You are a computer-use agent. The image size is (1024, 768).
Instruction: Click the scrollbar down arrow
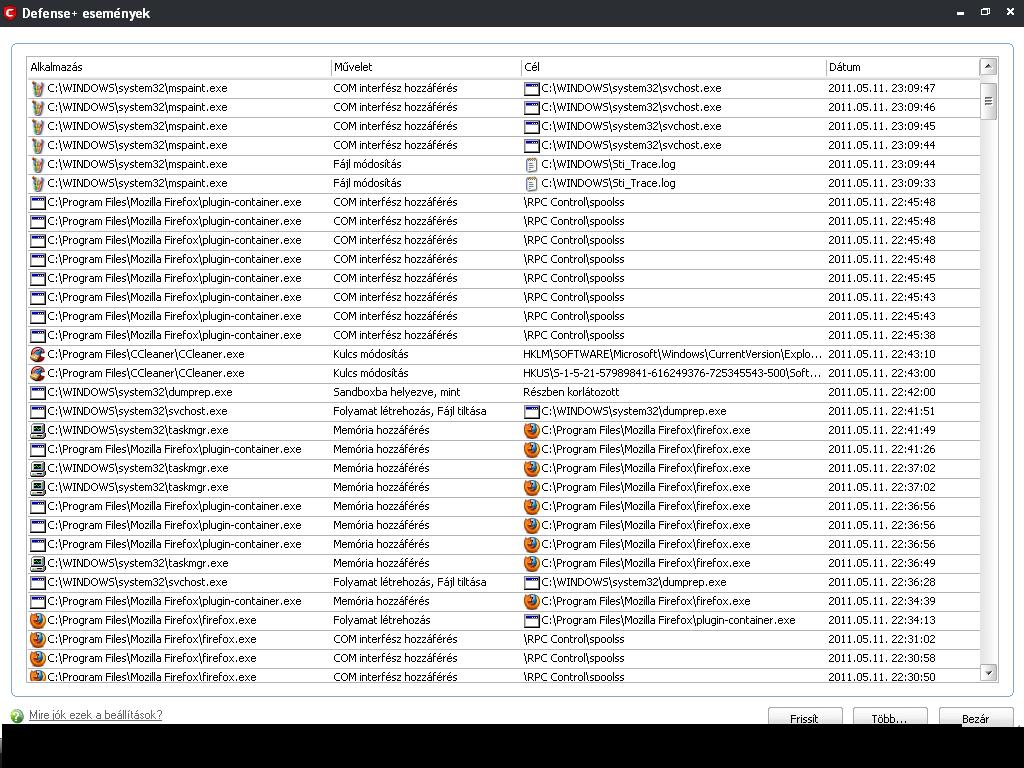[988, 672]
